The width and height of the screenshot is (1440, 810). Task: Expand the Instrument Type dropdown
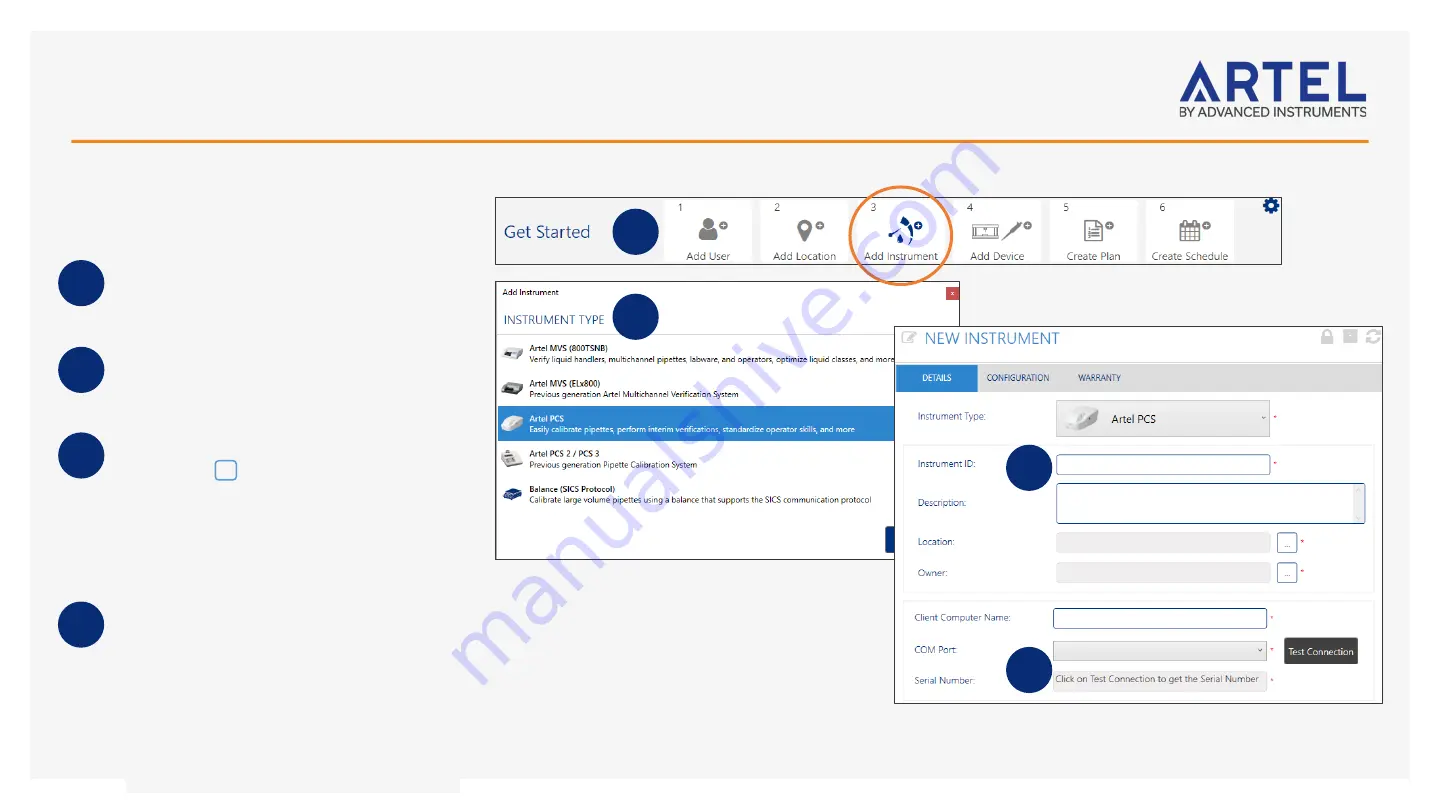point(1163,418)
